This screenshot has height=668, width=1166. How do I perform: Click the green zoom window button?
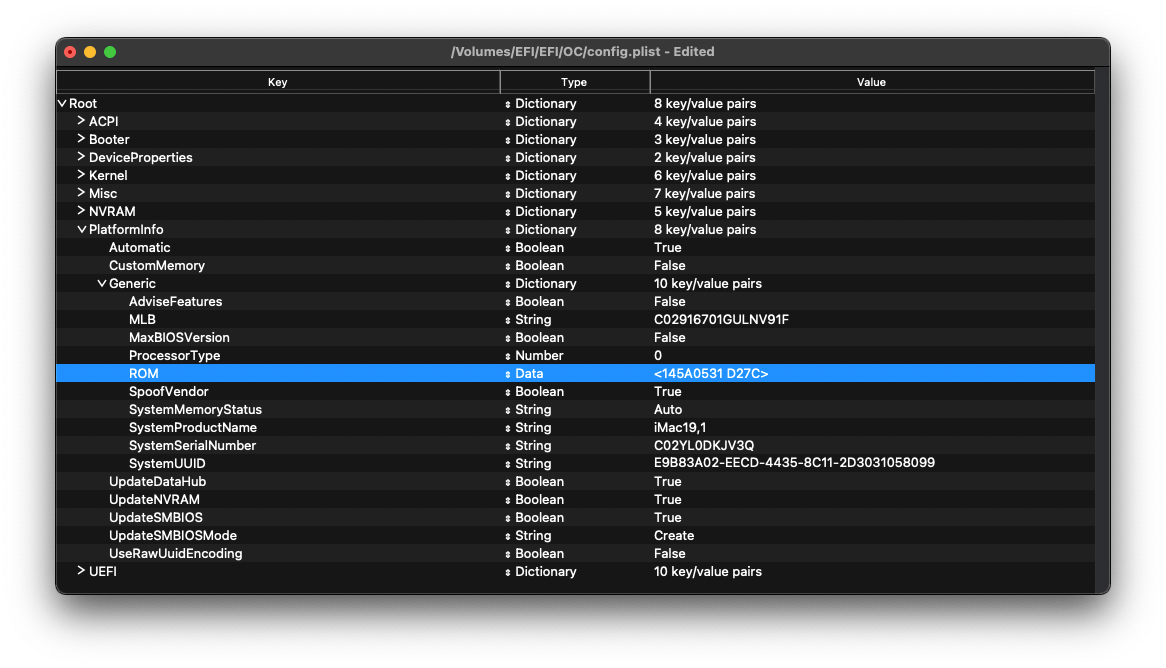click(110, 52)
